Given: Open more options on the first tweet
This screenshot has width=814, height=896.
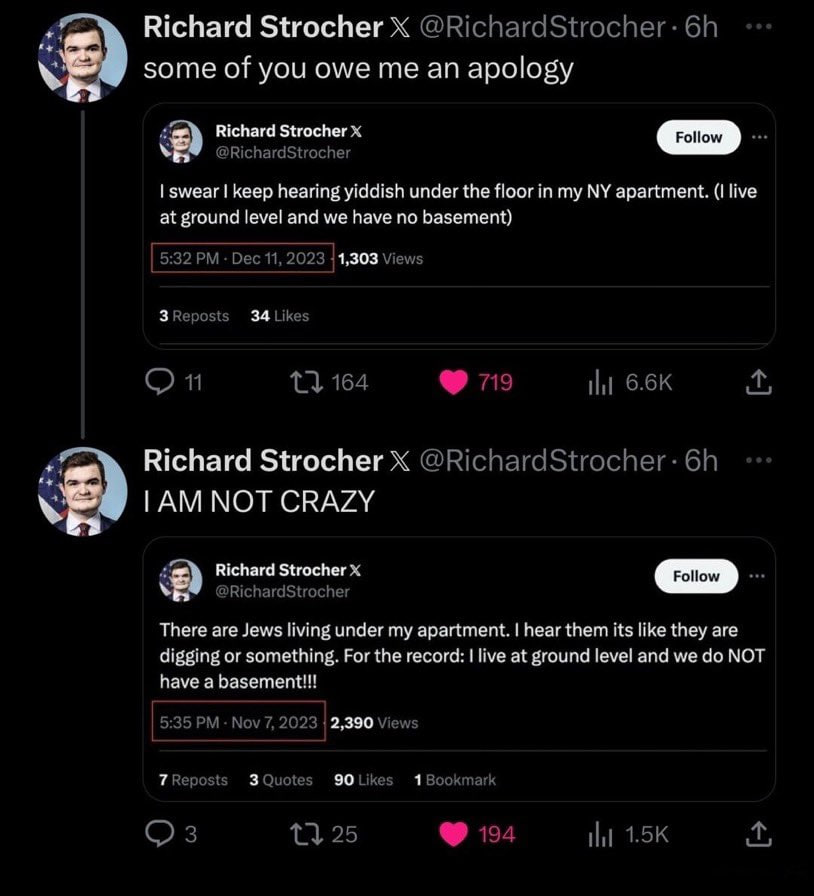Looking at the screenshot, I should (760, 27).
